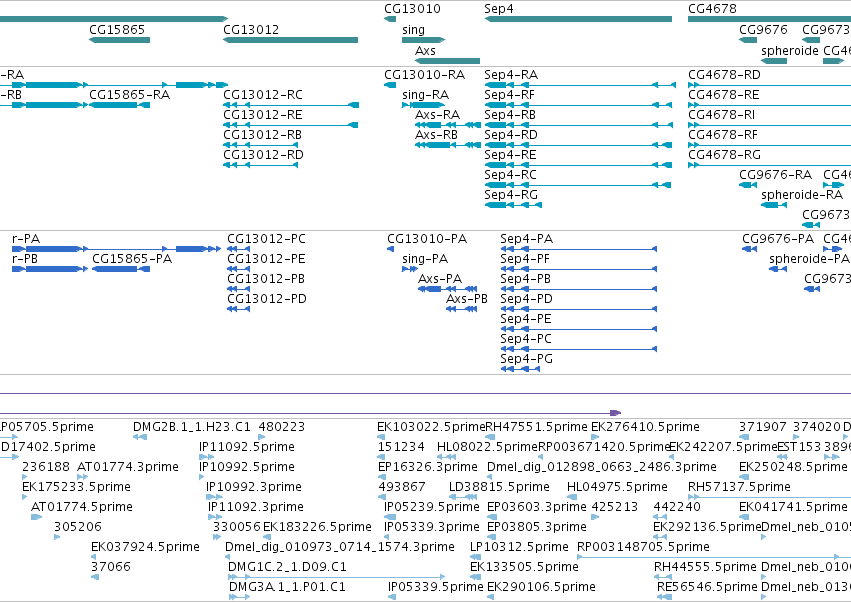Click the DMG2B.1_1.H23.C1 feature
The width and height of the screenshot is (851, 602).
click(x=139, y=437)
